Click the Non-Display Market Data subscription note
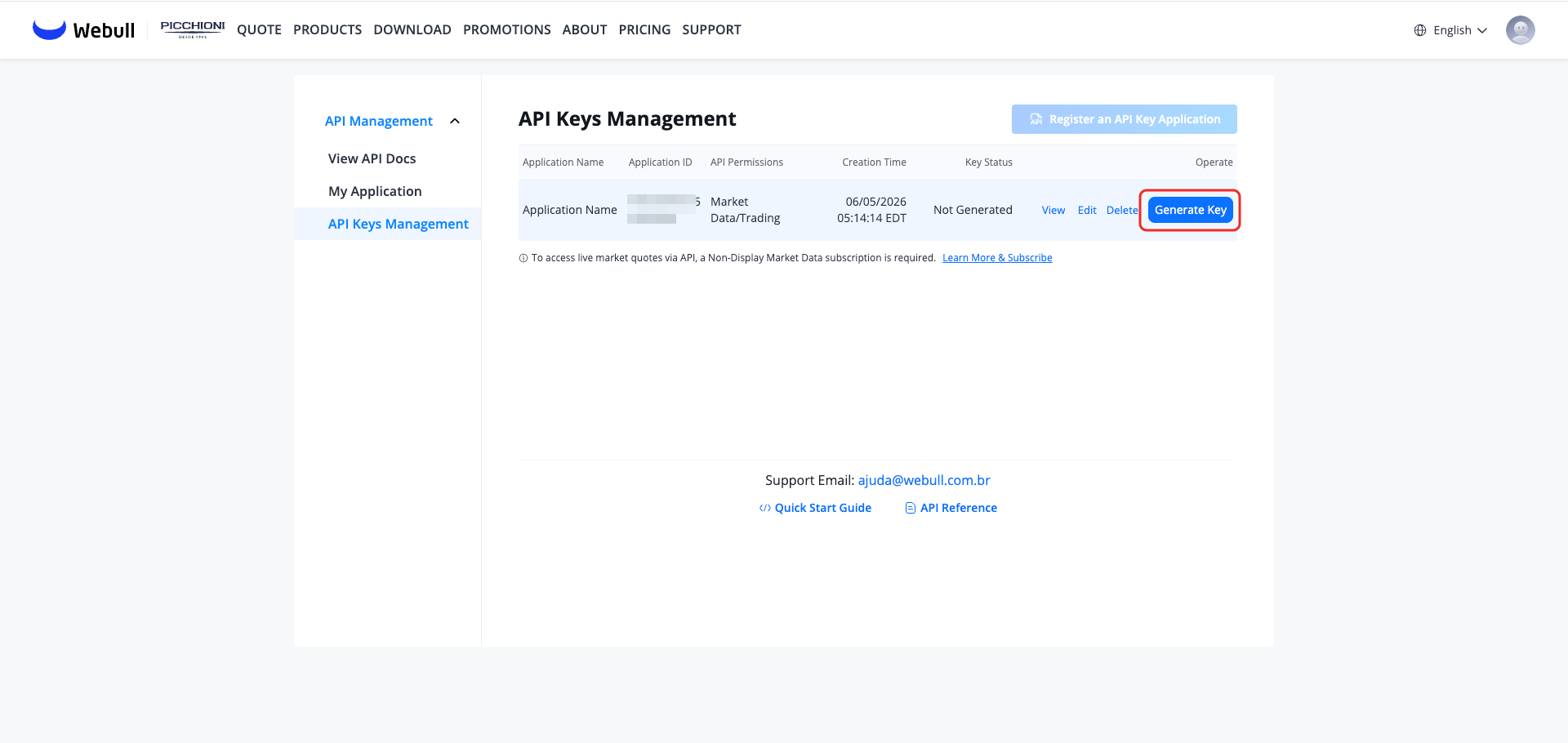The image size is (1568, 743). [733, 258]
